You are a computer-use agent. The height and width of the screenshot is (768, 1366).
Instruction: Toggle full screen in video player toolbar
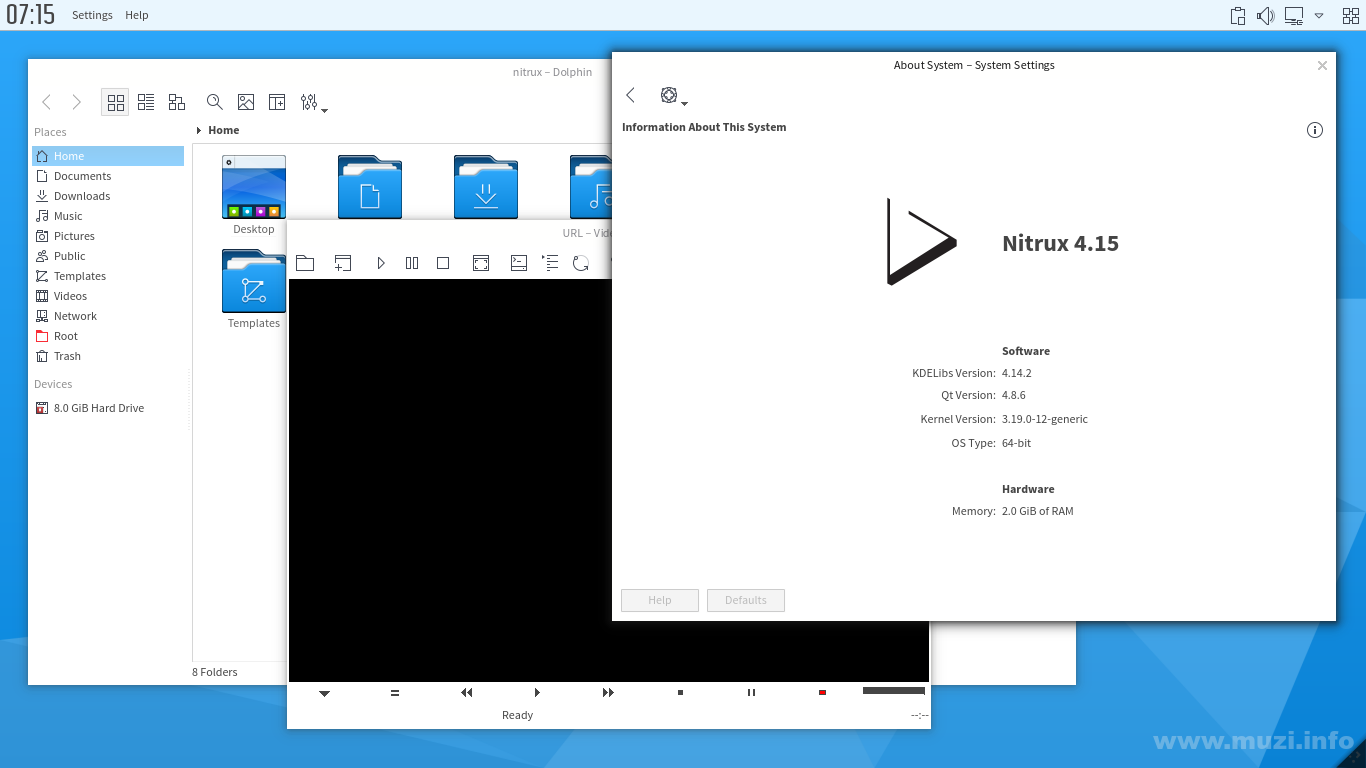(x=481, y=263)
